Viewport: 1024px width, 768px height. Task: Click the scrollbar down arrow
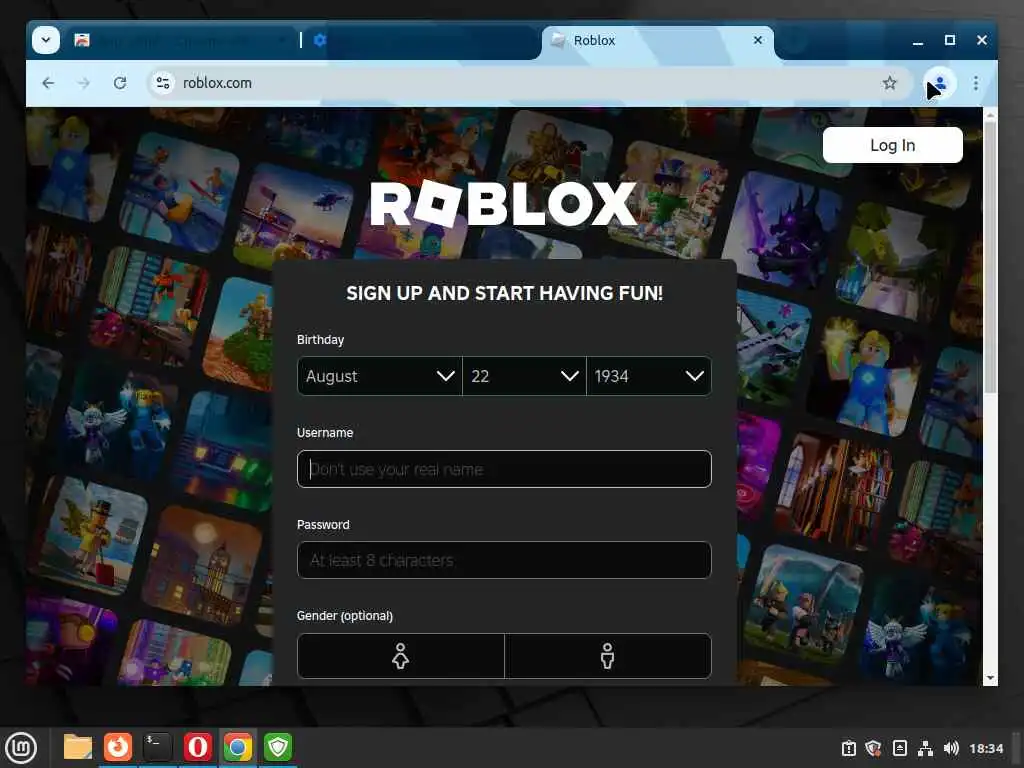point(990,678)
